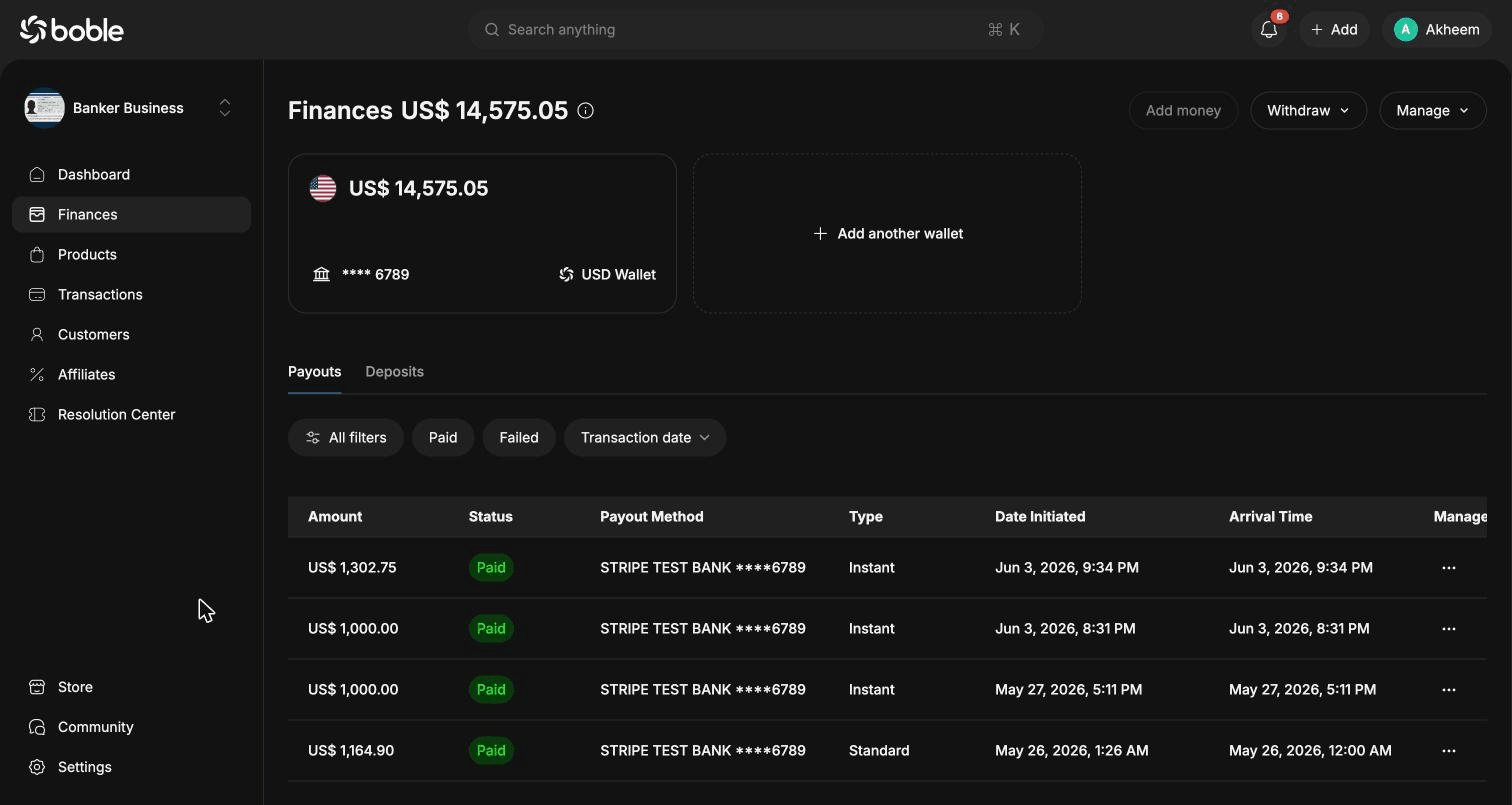1512x805 pixels.
Task: Click the Dashboard home icon
Action: pos(37,175)
